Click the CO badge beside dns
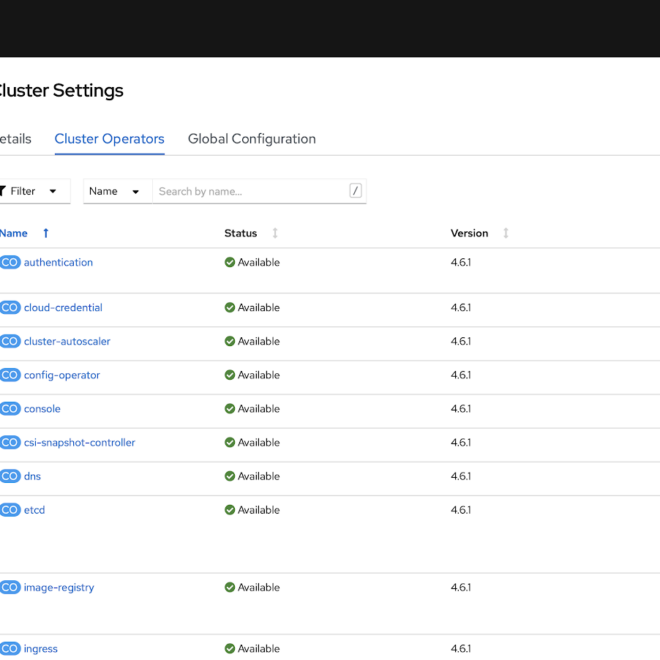This screenshot has height=660, width=660. pyautogui.click(x=10, y=476)
